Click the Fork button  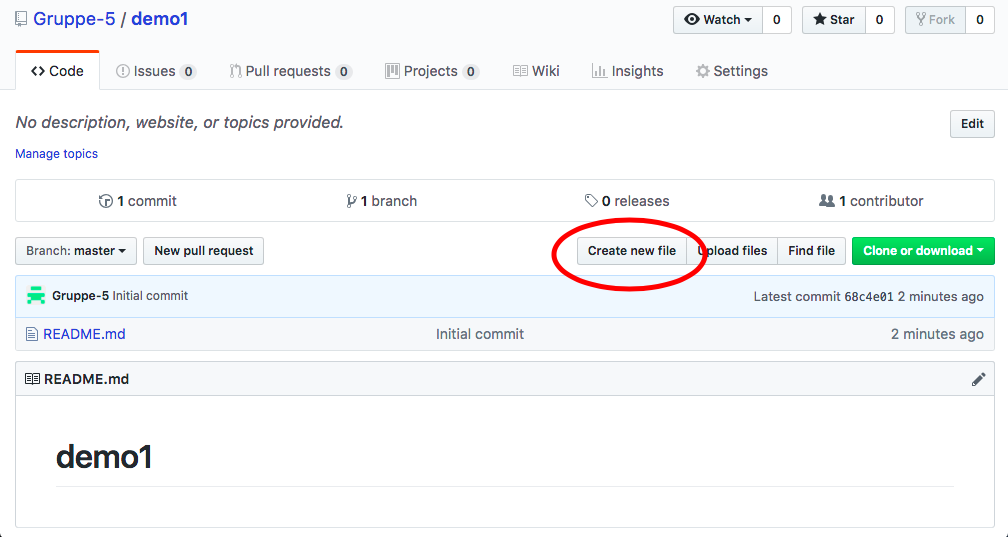coord(935,20)
